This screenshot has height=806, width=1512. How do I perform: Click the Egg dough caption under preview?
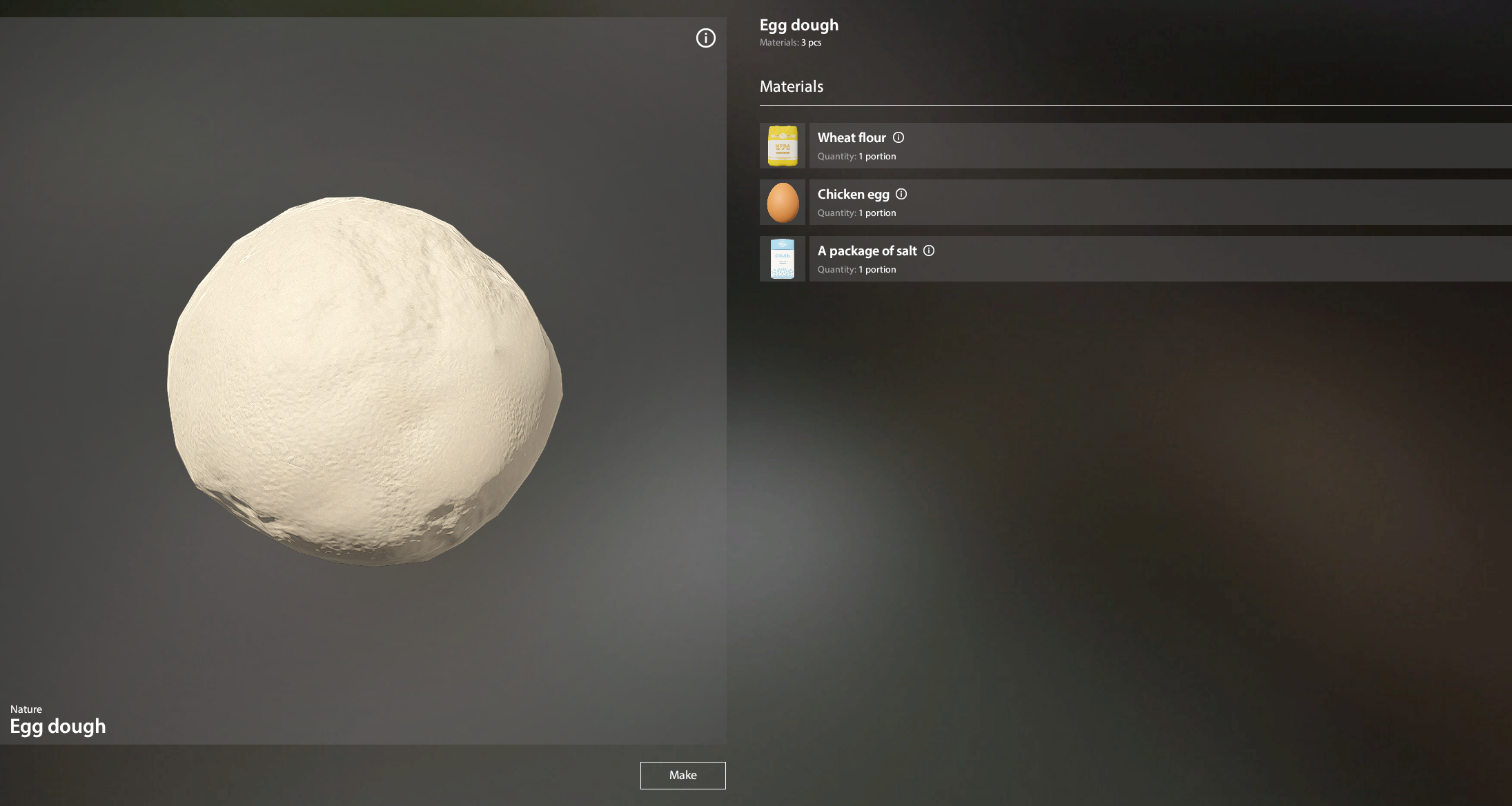point(58,726)
